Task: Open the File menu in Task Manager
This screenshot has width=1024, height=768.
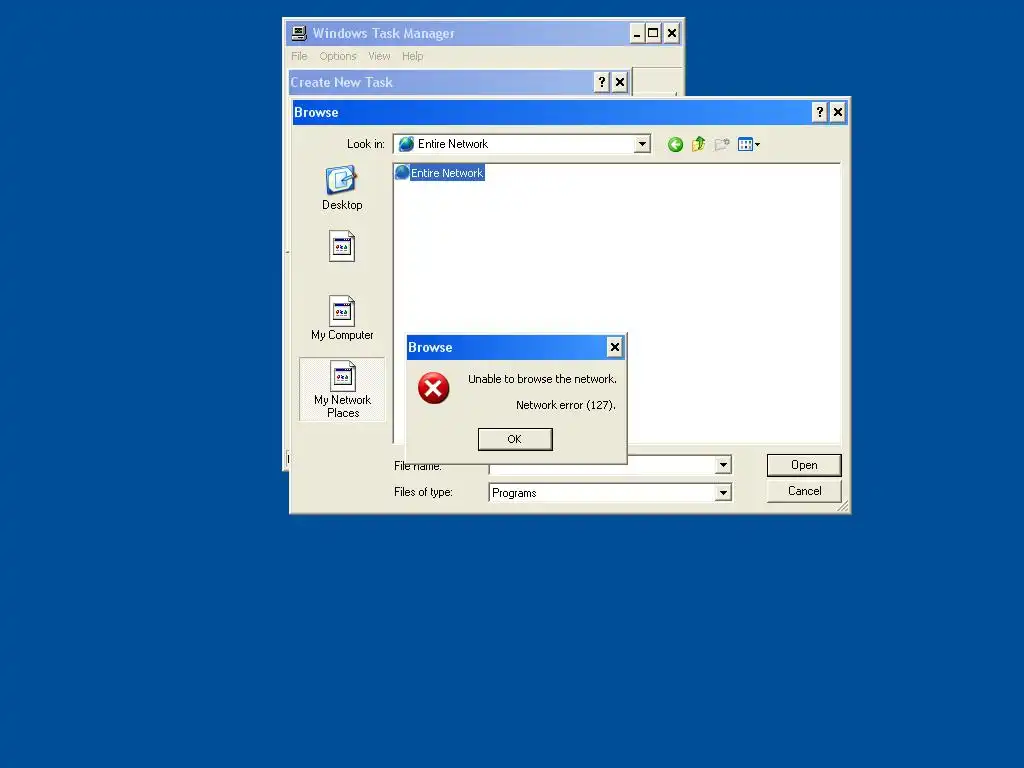Action: click(299, 56)
